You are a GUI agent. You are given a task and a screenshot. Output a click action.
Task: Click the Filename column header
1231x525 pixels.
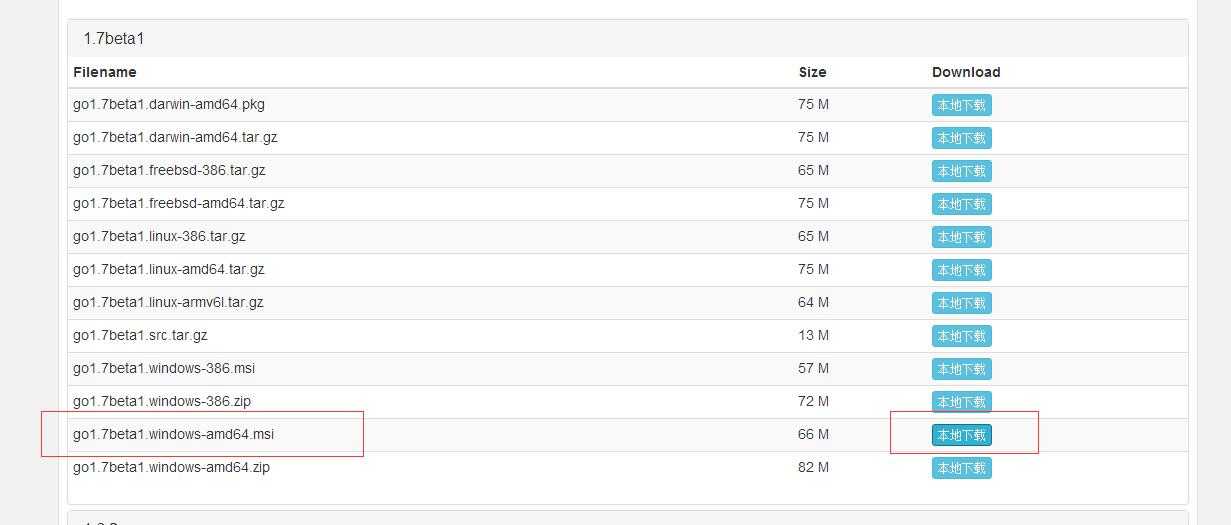tap(104, 72)
